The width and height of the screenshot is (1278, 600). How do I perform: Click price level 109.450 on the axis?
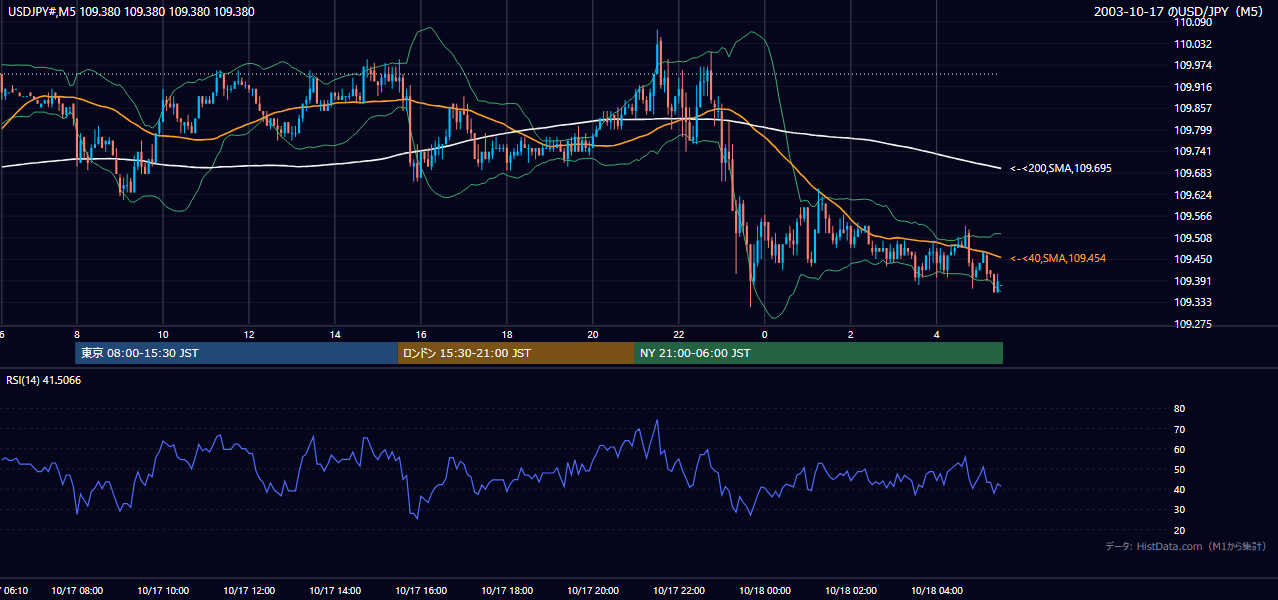pyautogui.click(x=1194, y=260)
